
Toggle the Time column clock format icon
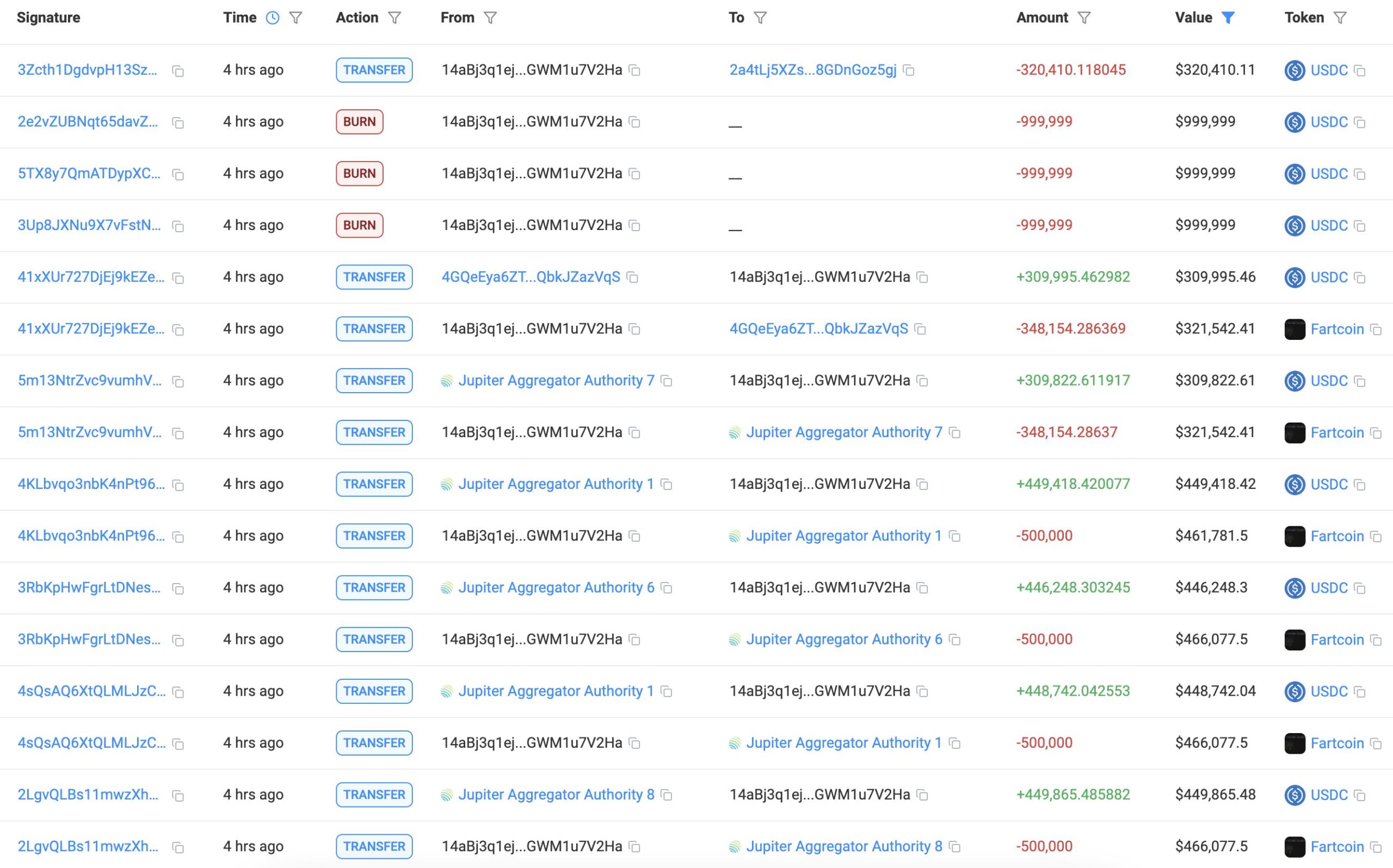273,18
